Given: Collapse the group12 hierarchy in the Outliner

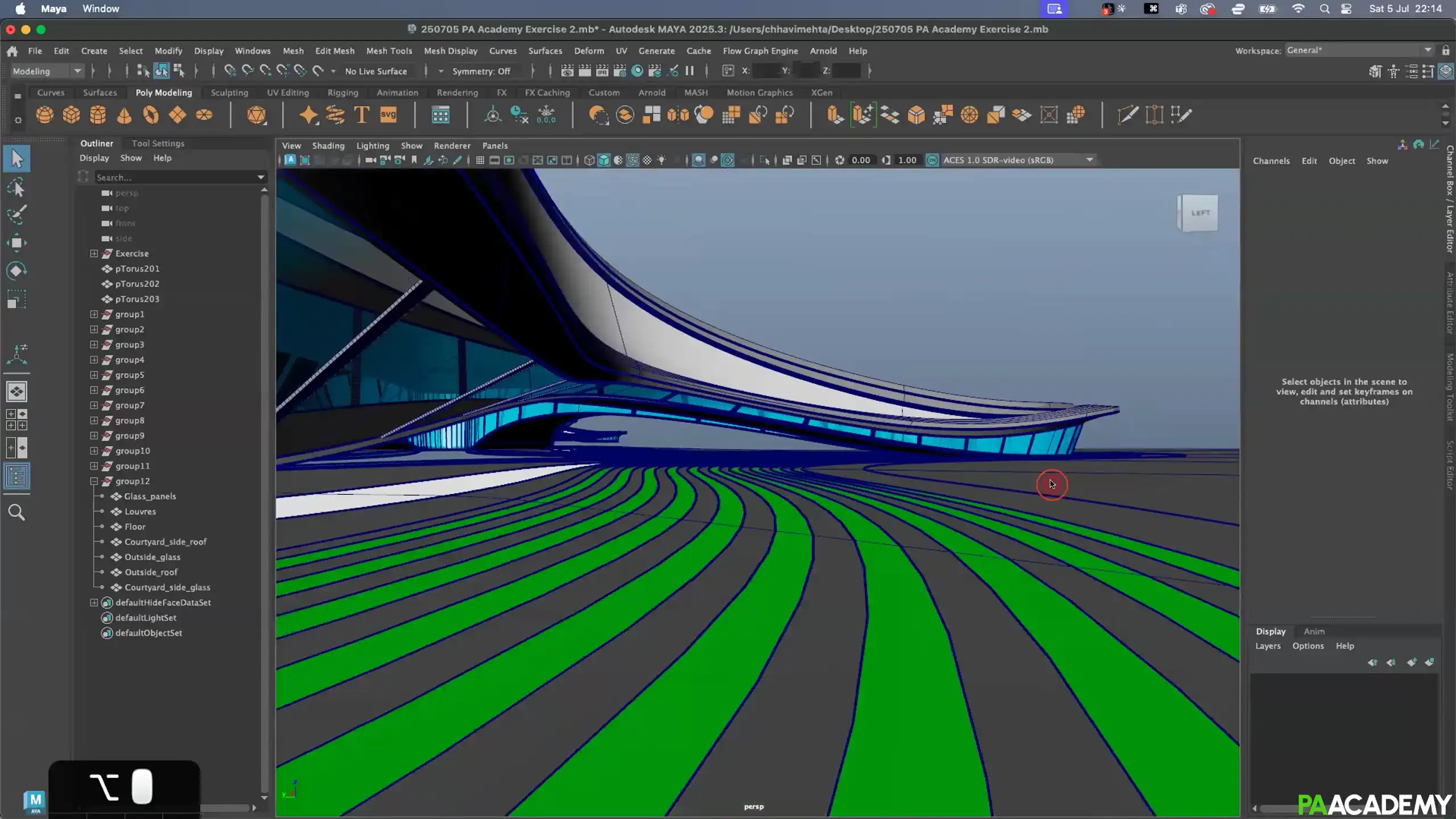Looking at the screenshot, I should [x=94, y=481].
